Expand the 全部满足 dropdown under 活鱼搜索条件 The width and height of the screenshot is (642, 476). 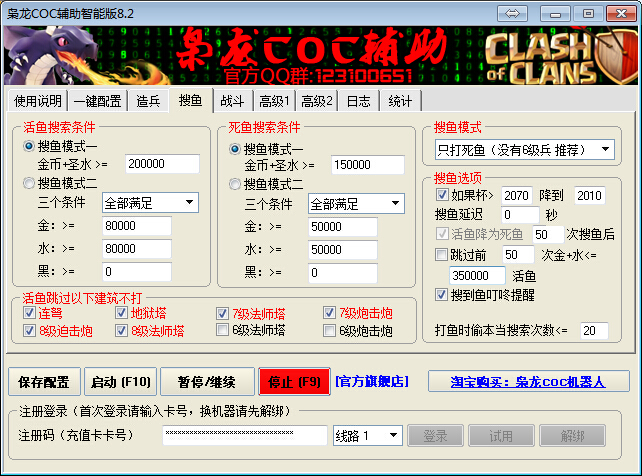150,203
